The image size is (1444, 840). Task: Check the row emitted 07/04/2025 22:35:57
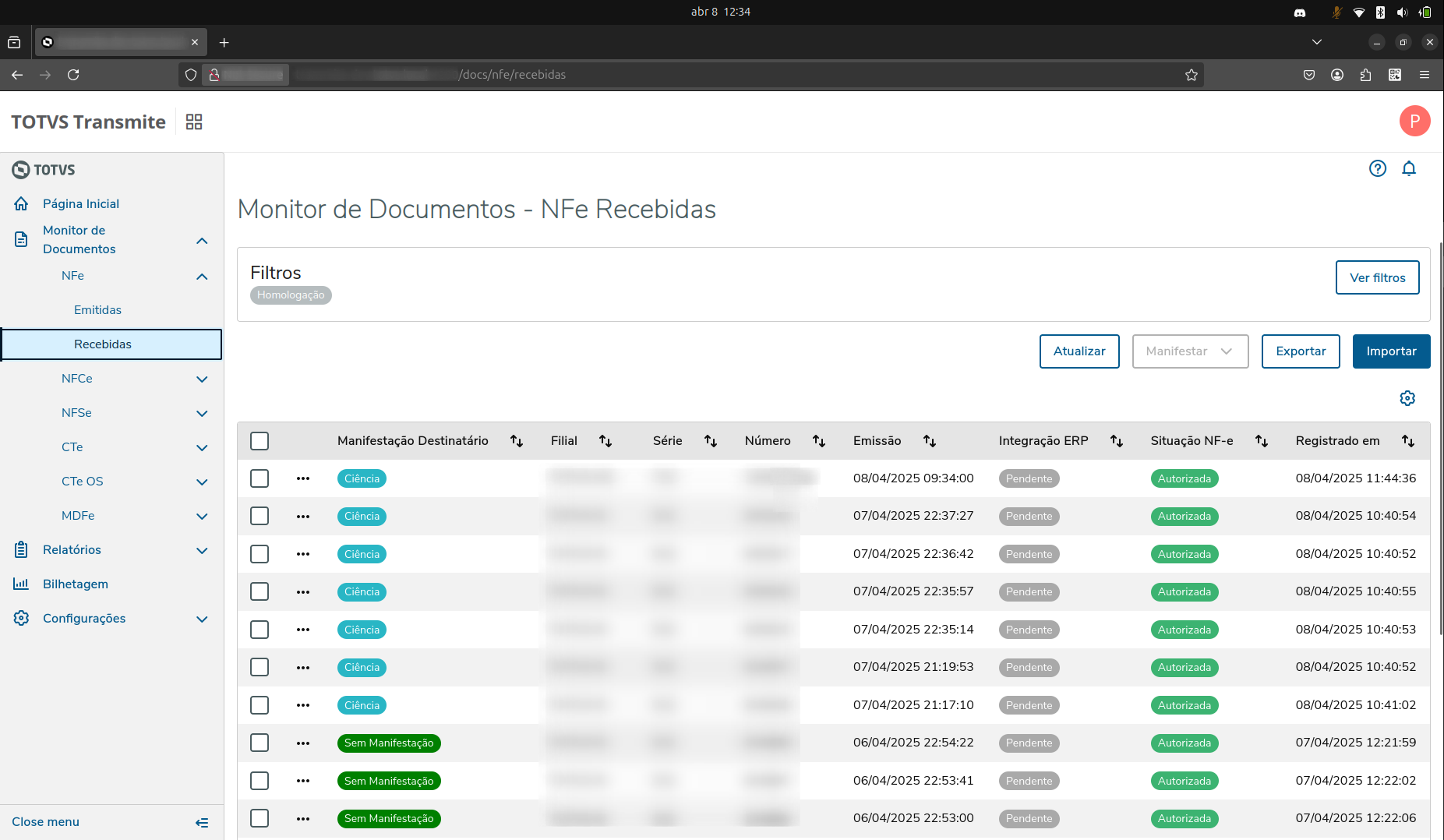[259, 592]
